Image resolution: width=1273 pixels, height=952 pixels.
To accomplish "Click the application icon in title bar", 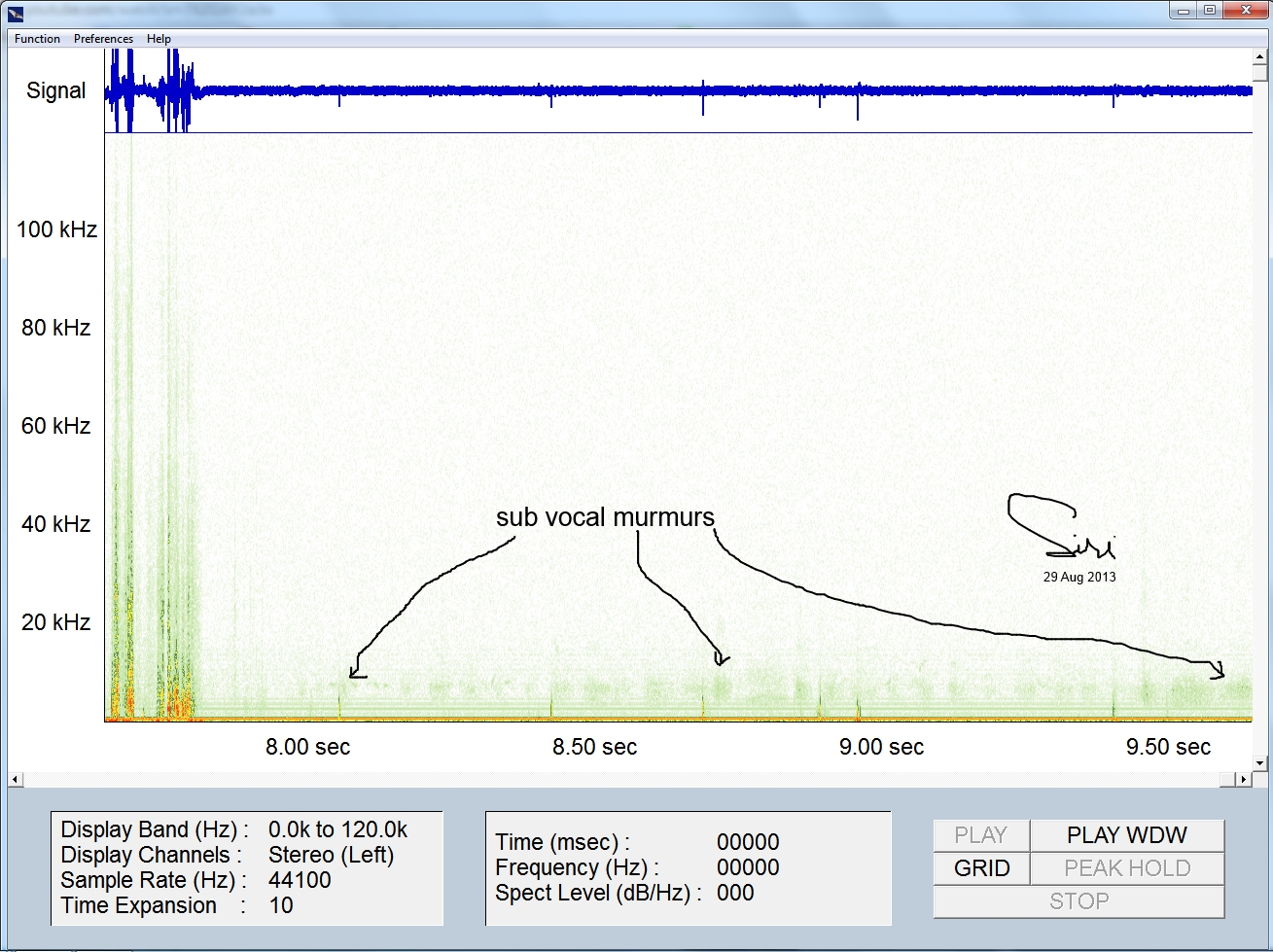I will point(15,12).
